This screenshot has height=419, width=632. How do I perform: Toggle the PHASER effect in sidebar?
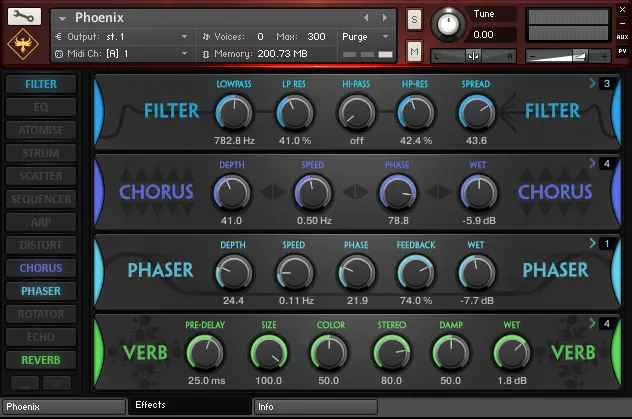click(41, 291)
